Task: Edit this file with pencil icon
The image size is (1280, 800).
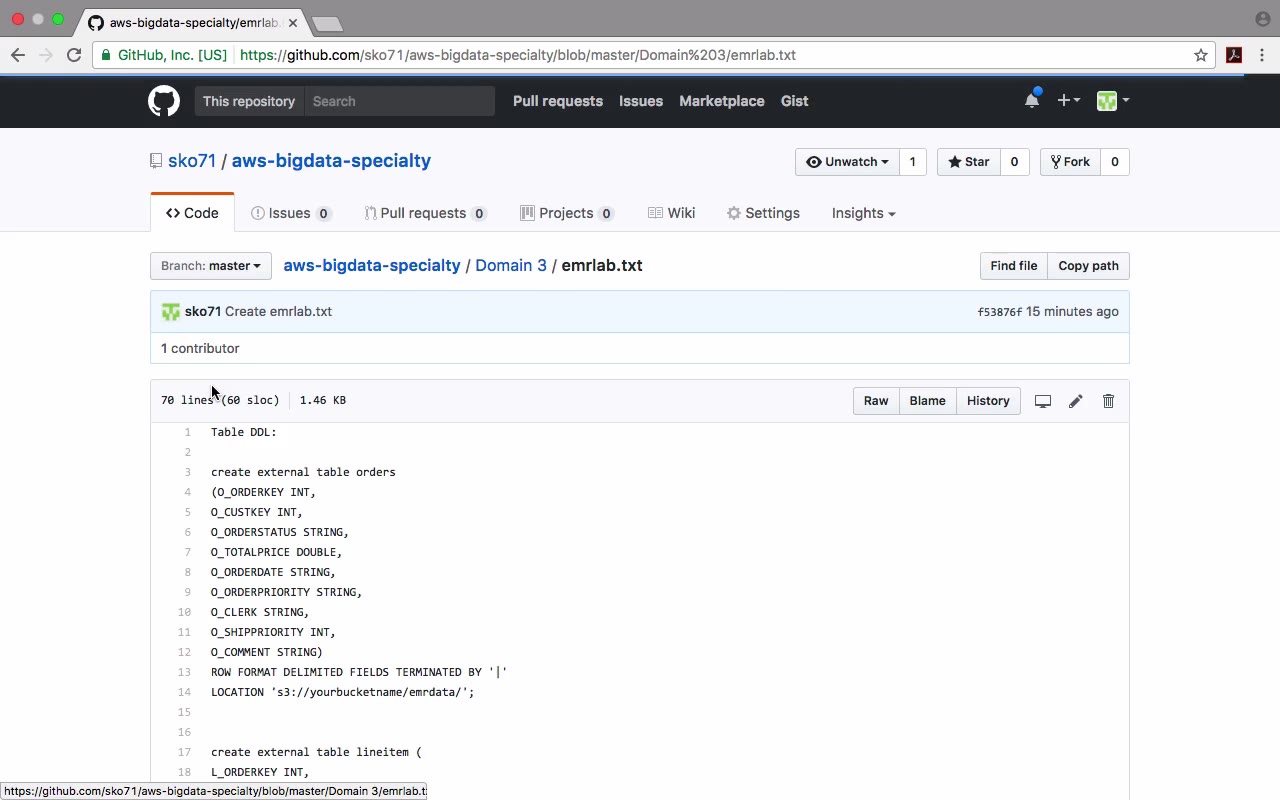Action: 1075,401
